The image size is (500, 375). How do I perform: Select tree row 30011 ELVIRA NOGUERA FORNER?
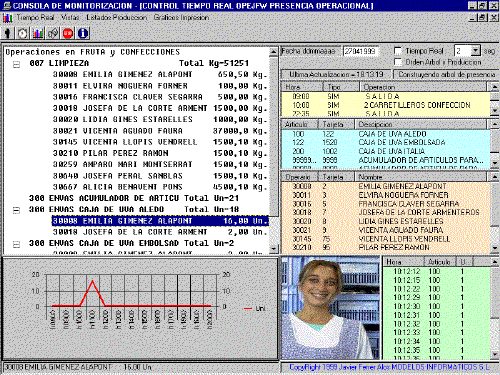tap(160, 86)
